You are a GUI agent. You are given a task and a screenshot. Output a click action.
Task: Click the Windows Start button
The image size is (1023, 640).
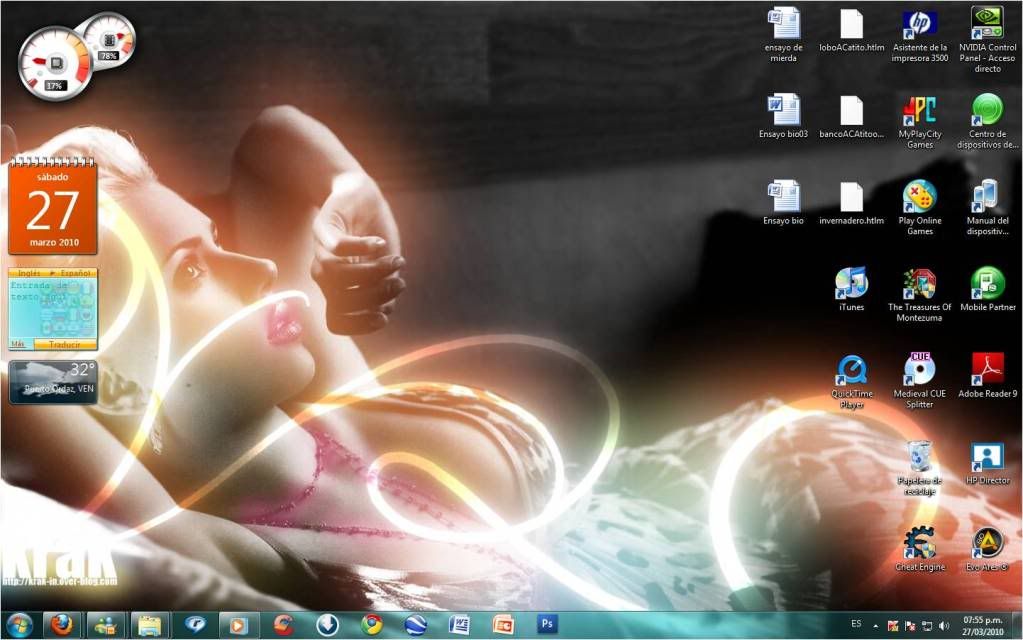click(19, 625)
